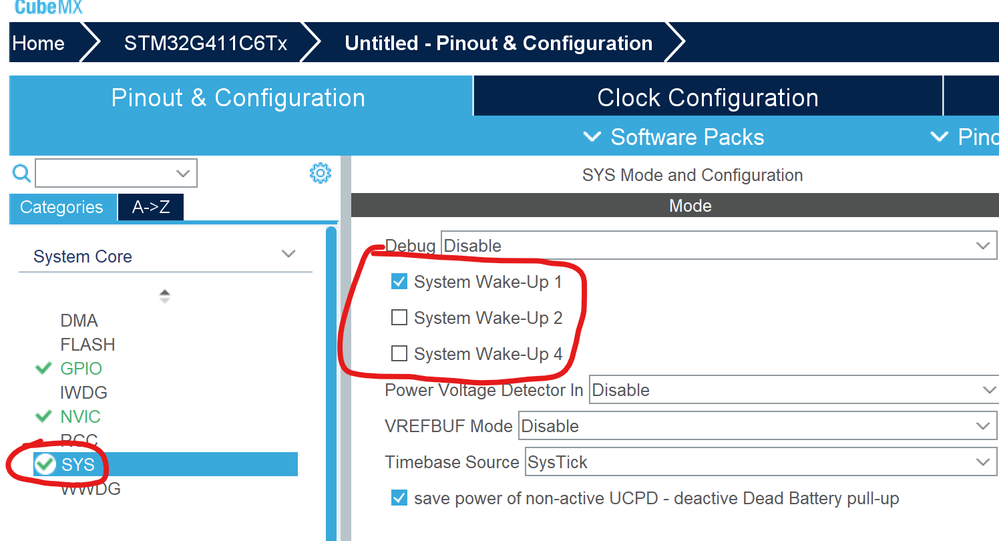The height and width of the screenshot is (541, 999).
Task: Uncheck System Wake-Up 1
Action: coord(400,282)
